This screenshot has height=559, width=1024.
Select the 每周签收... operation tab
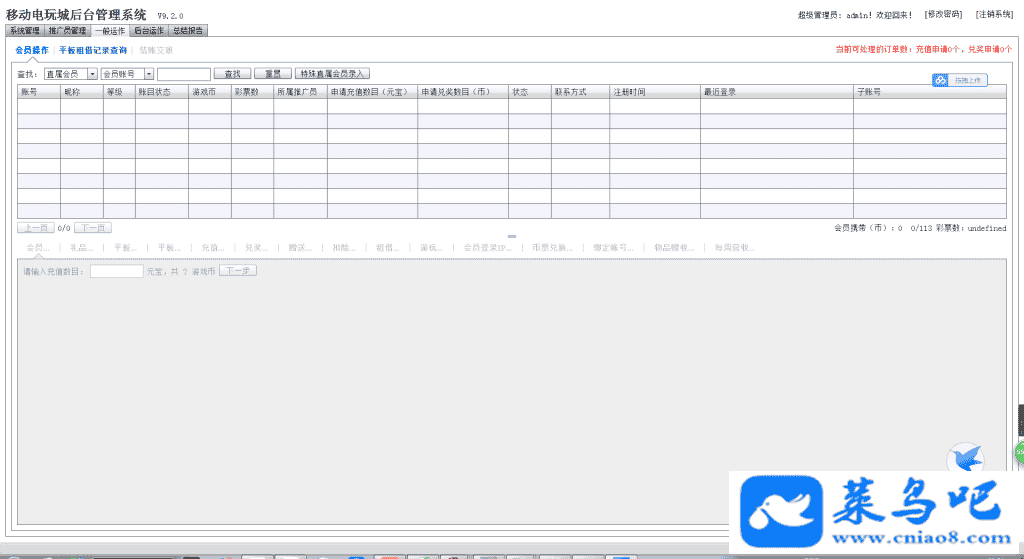point(735,248)
